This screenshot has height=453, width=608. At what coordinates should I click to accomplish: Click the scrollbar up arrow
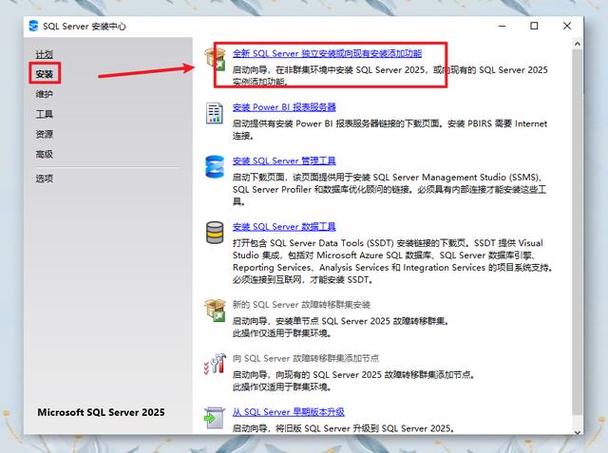[577, 44]
